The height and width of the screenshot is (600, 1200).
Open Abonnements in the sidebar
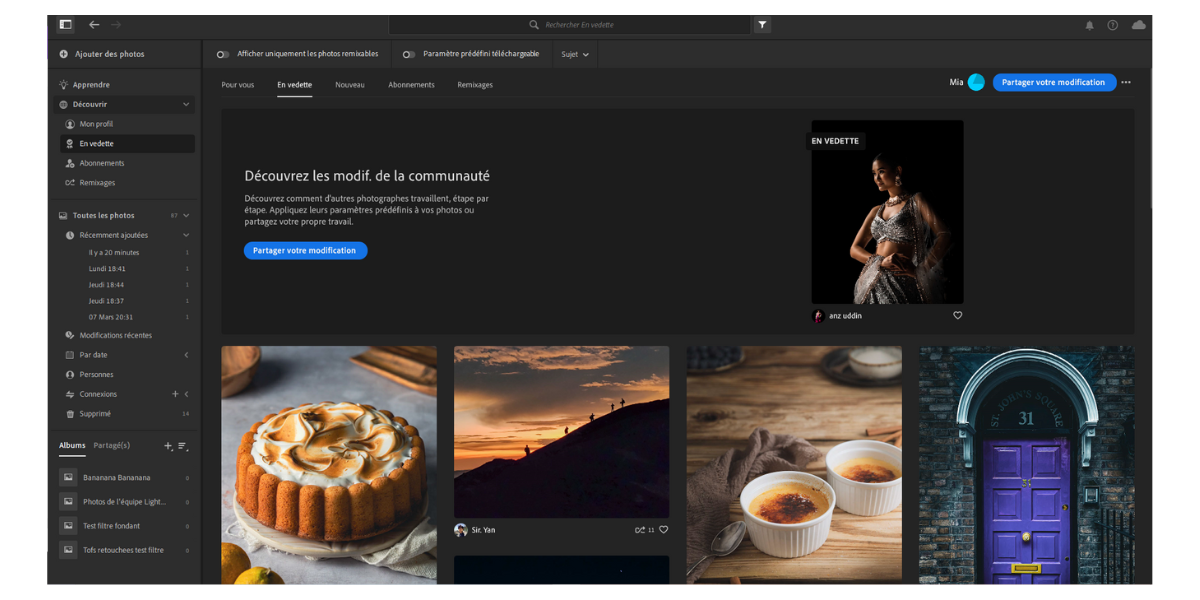[95, 163]
